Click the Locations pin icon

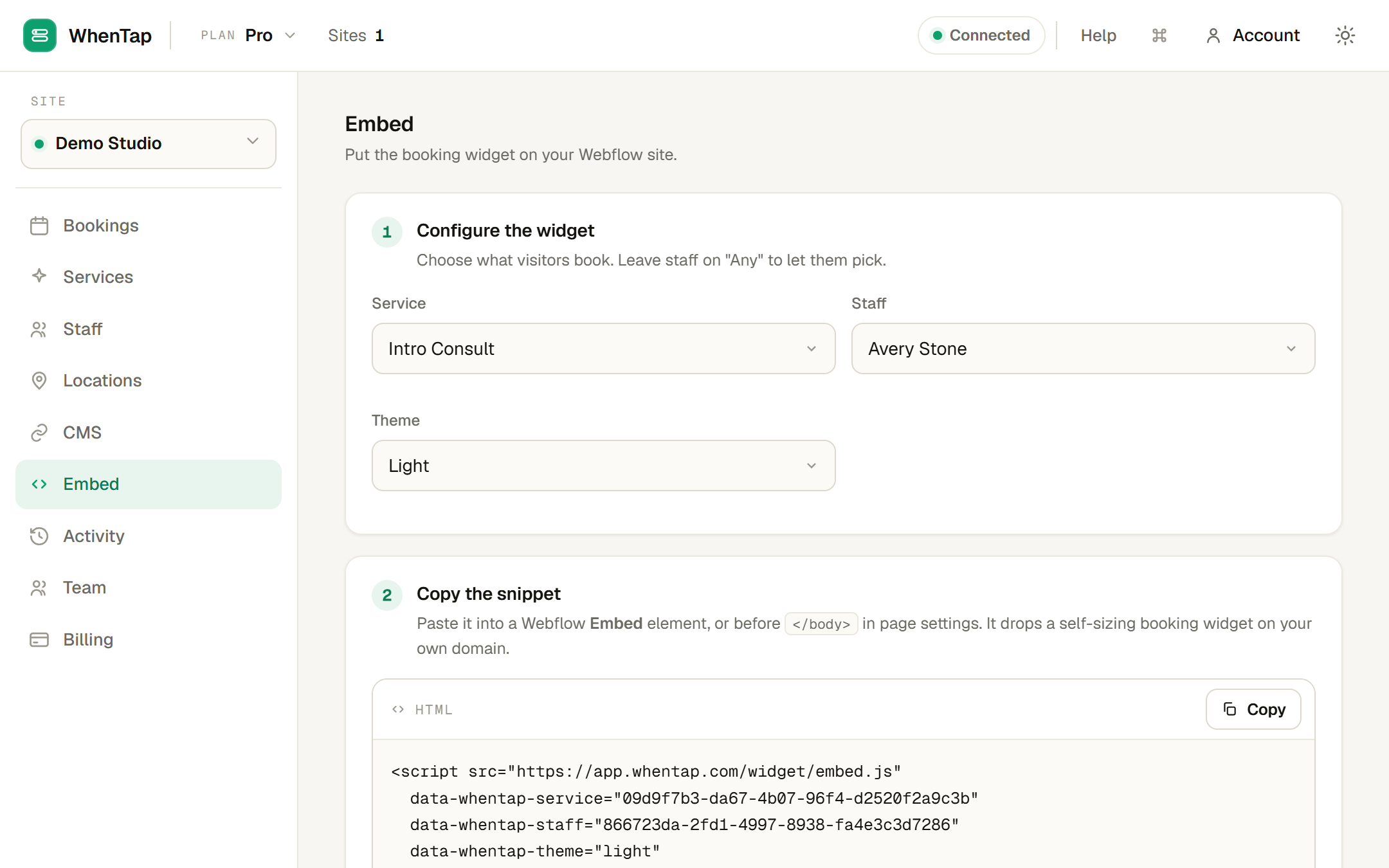39,381
